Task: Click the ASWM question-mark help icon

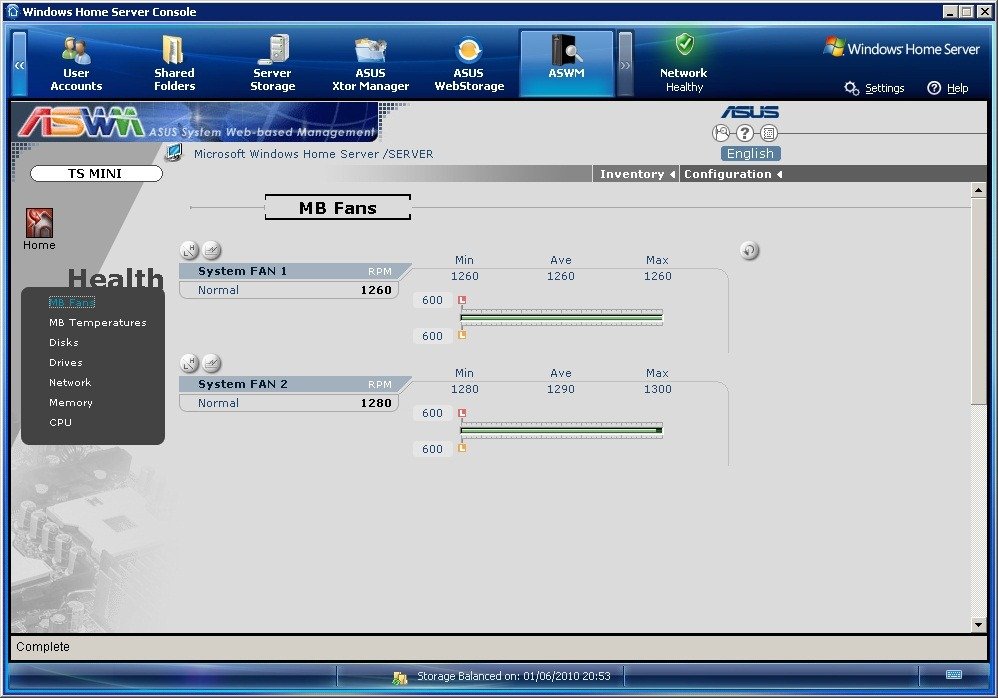Action: [x=745, y=133]
